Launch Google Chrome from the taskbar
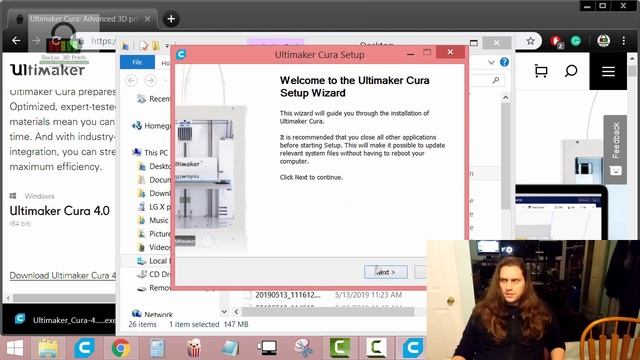Viewport: 640px width, 360px height. (x=121, y=349)
